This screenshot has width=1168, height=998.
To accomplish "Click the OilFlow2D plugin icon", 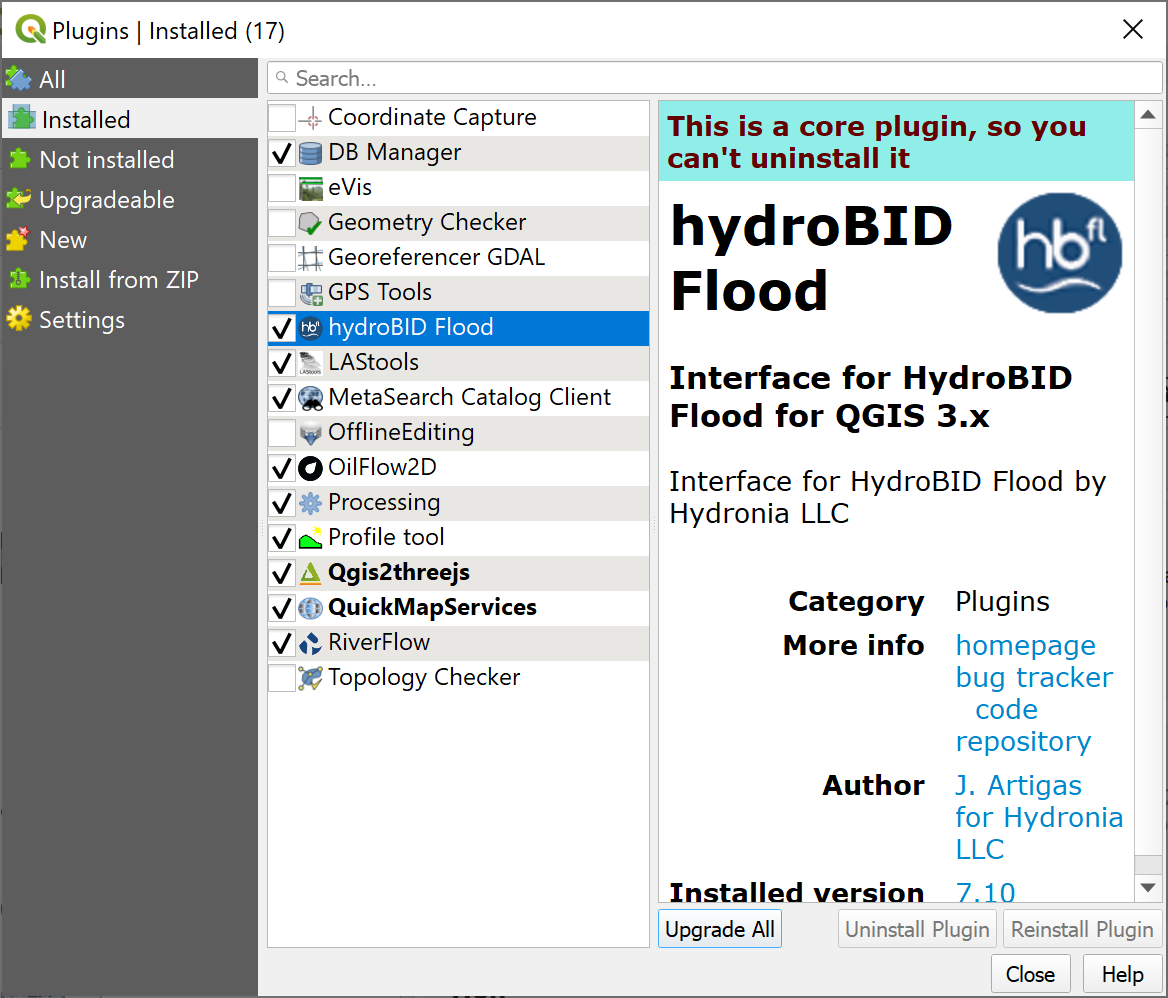I will point(311,468).
